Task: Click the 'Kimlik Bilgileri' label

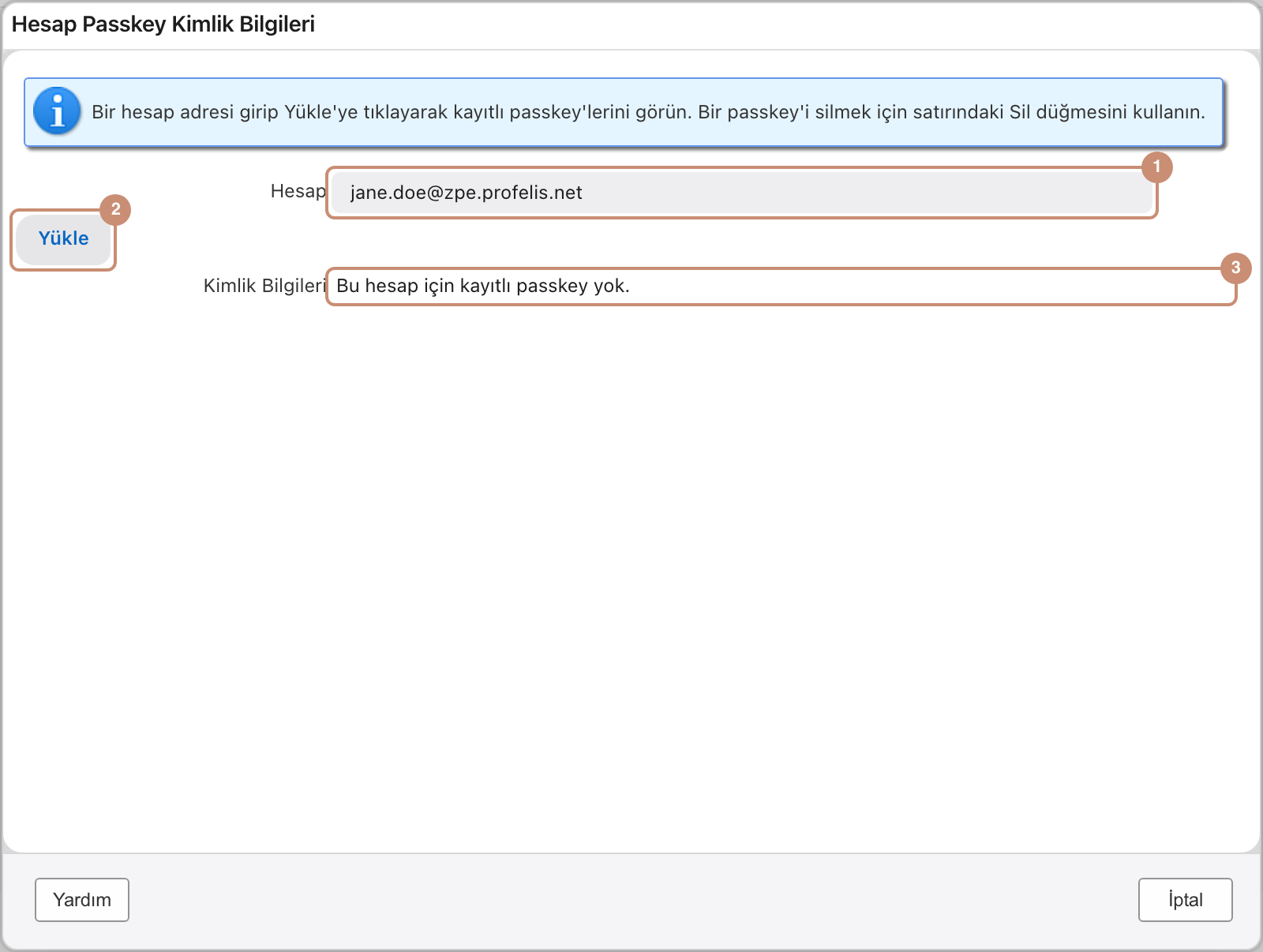Action: click(x=264, y=286)
